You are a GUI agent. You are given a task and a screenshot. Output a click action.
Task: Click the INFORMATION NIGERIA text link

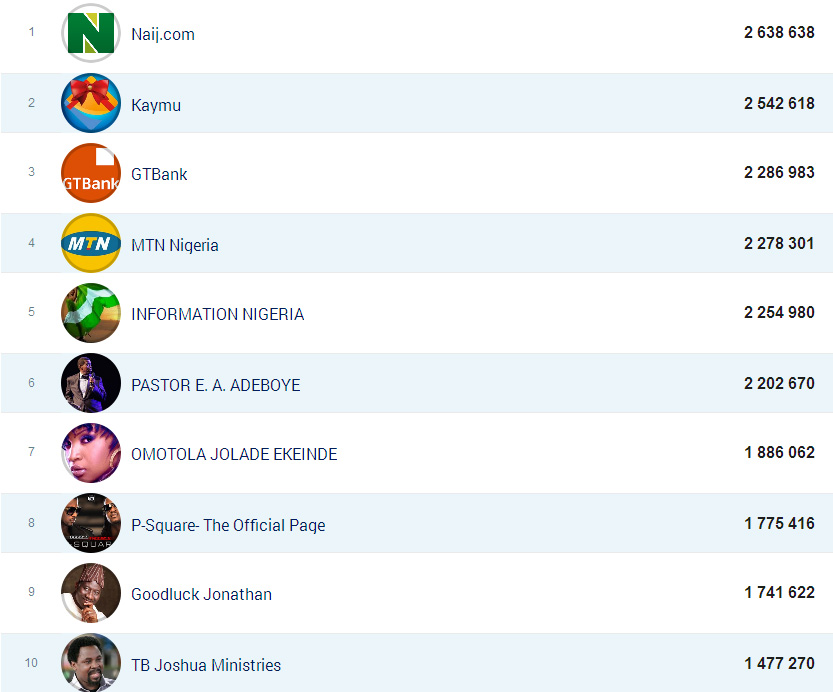pyautogui.click(x=217, y=314)
